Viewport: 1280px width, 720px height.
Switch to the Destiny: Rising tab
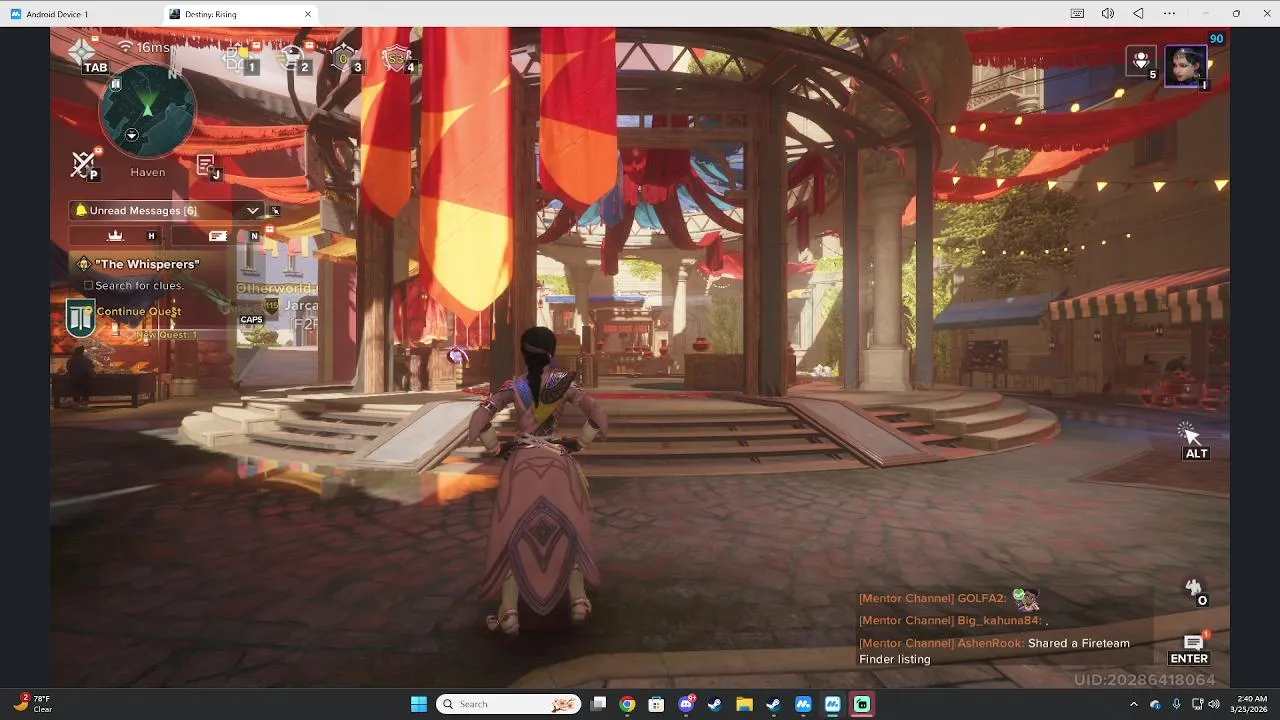tap(240, 14)
